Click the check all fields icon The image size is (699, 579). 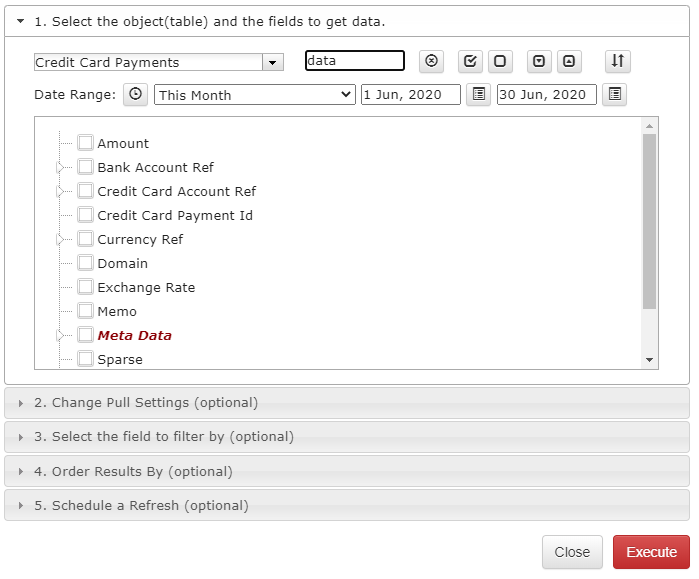point(470,61)
